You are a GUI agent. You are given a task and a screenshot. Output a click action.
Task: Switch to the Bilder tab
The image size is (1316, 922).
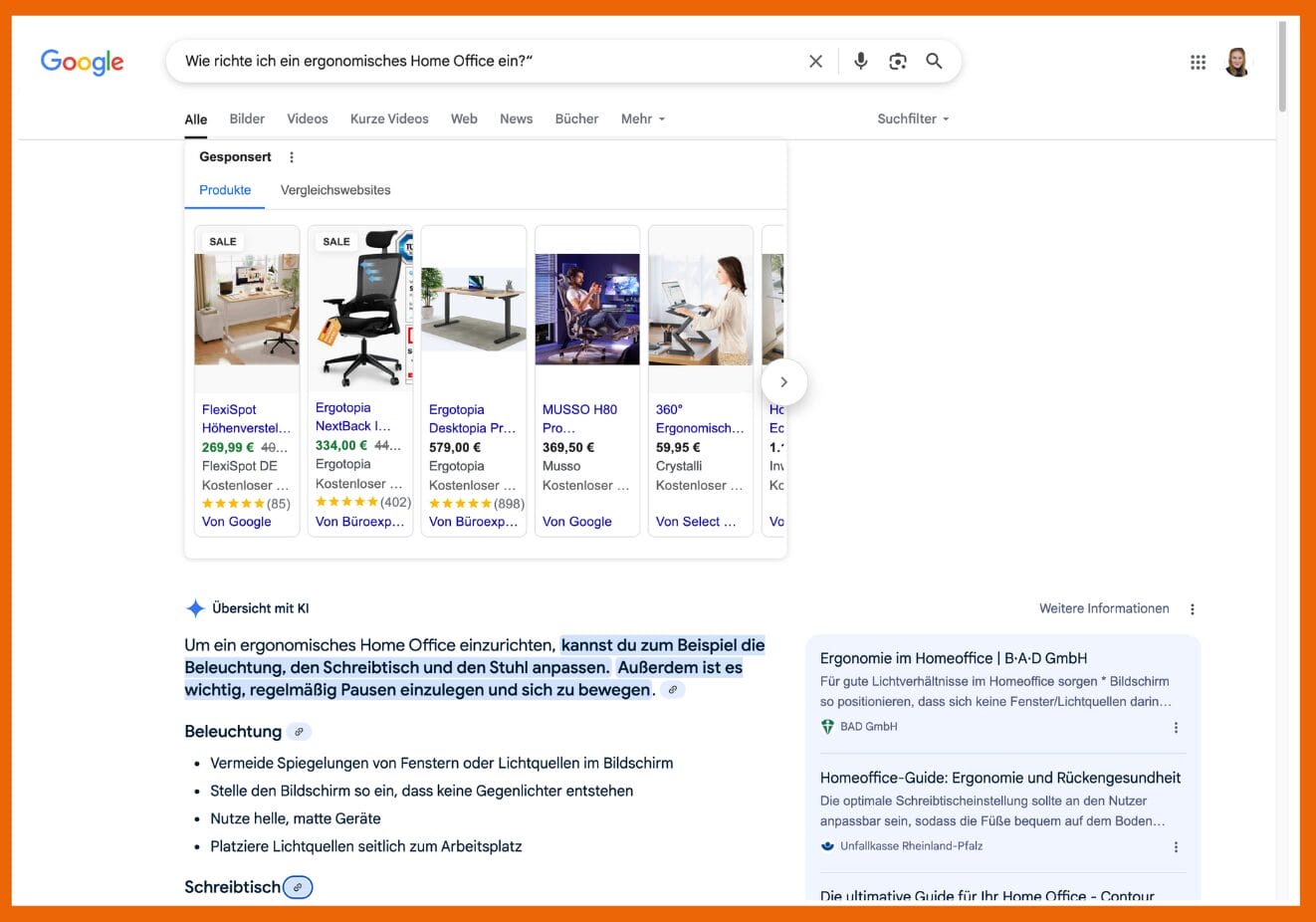[247, 118]
